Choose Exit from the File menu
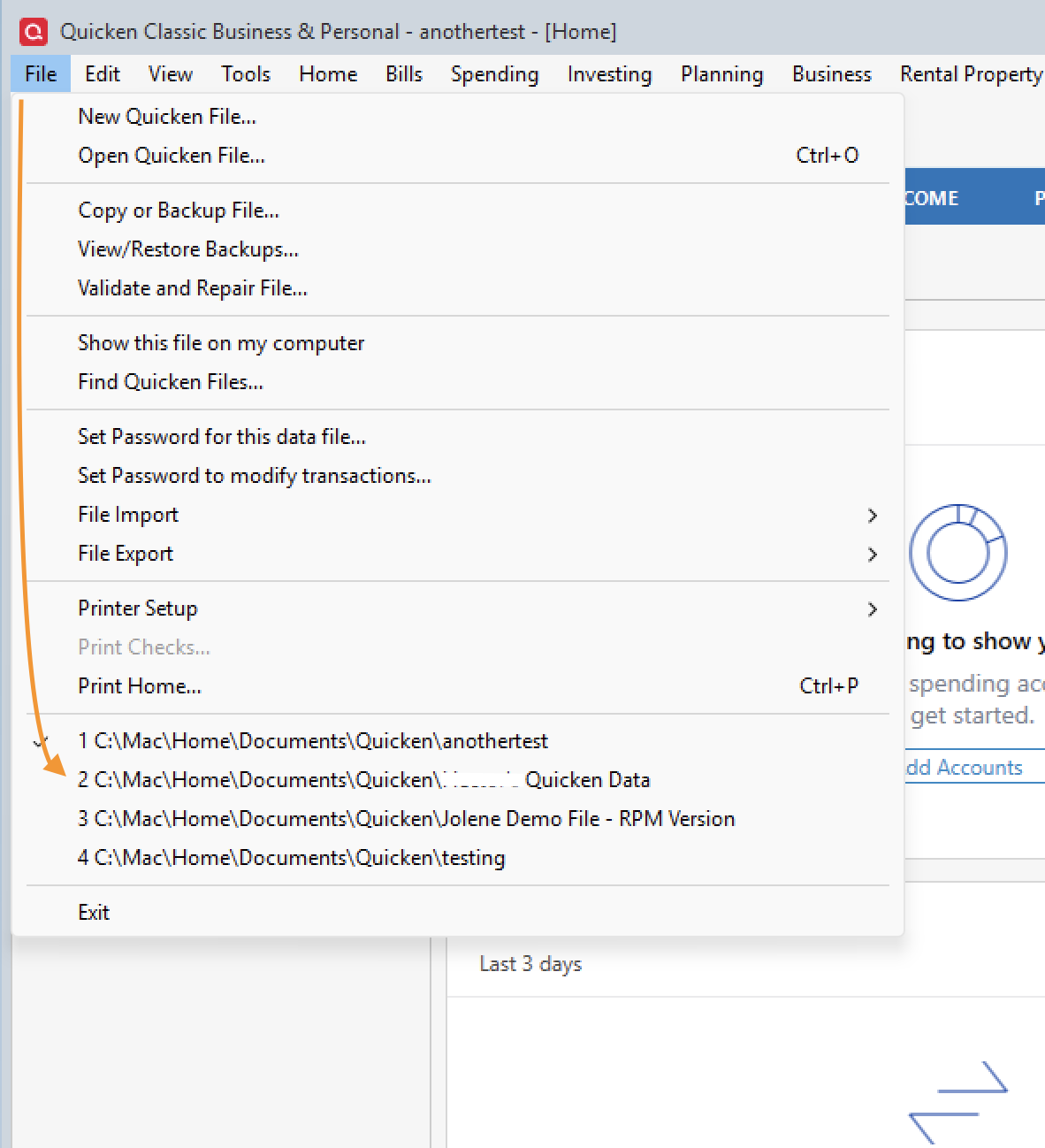Image resolution: width=1045 pixels, height=1148 pixels. coord(458,913)
